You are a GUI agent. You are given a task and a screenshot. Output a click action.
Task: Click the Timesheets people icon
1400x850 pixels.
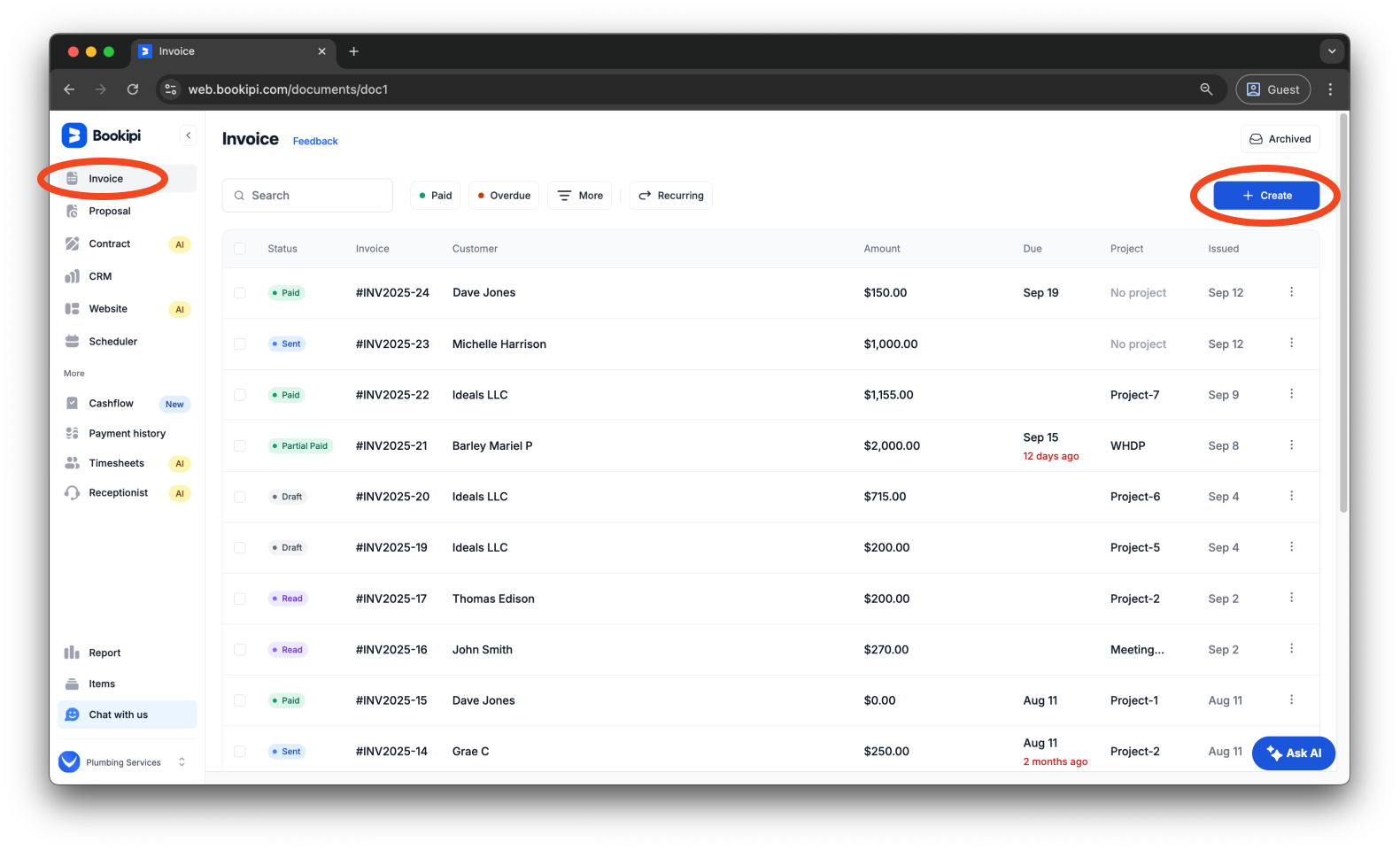pyautogui.click(x=73, y=463)
